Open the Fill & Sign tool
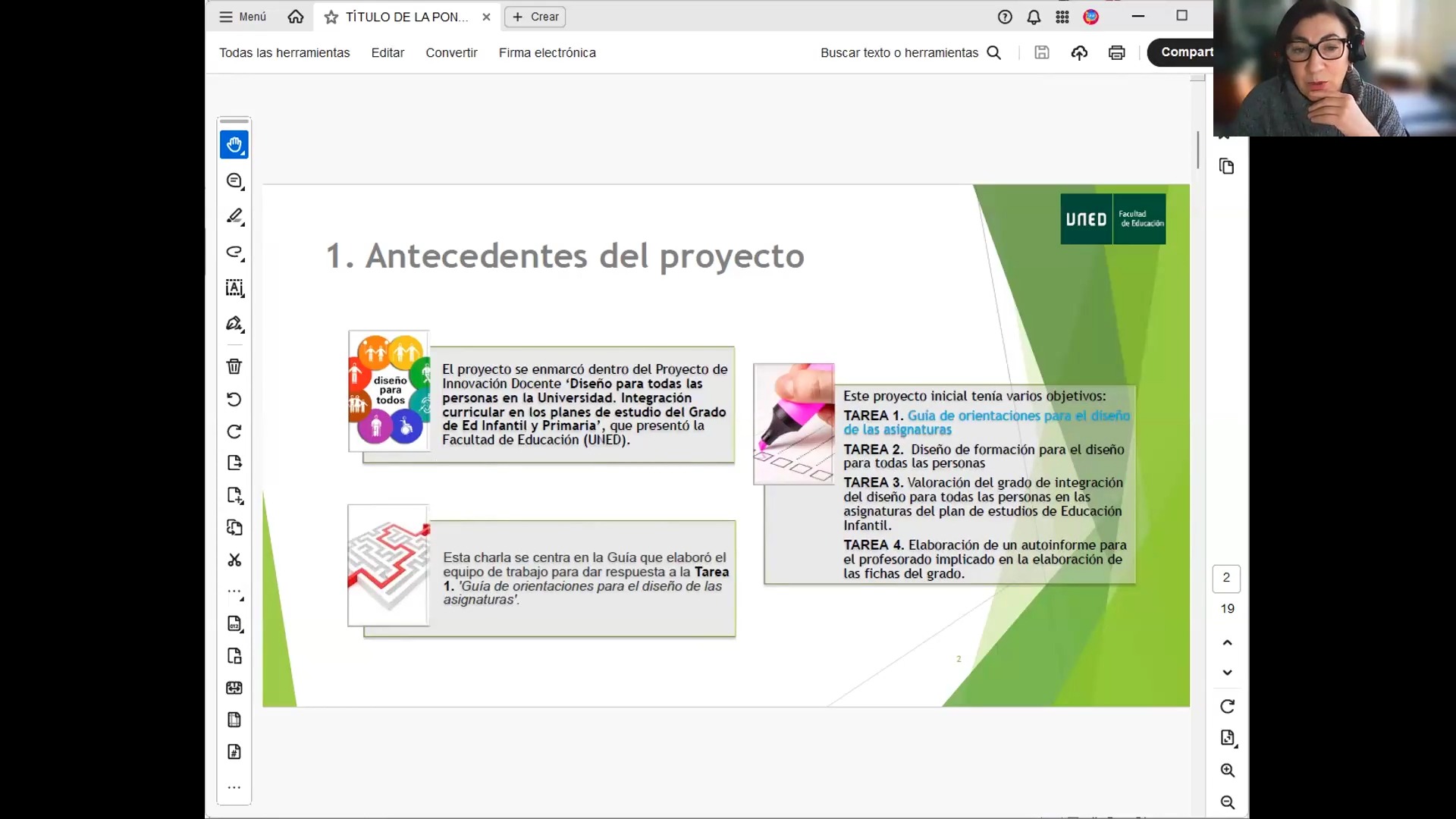Viewport: 1456px width, 819px height. [234, 325]
